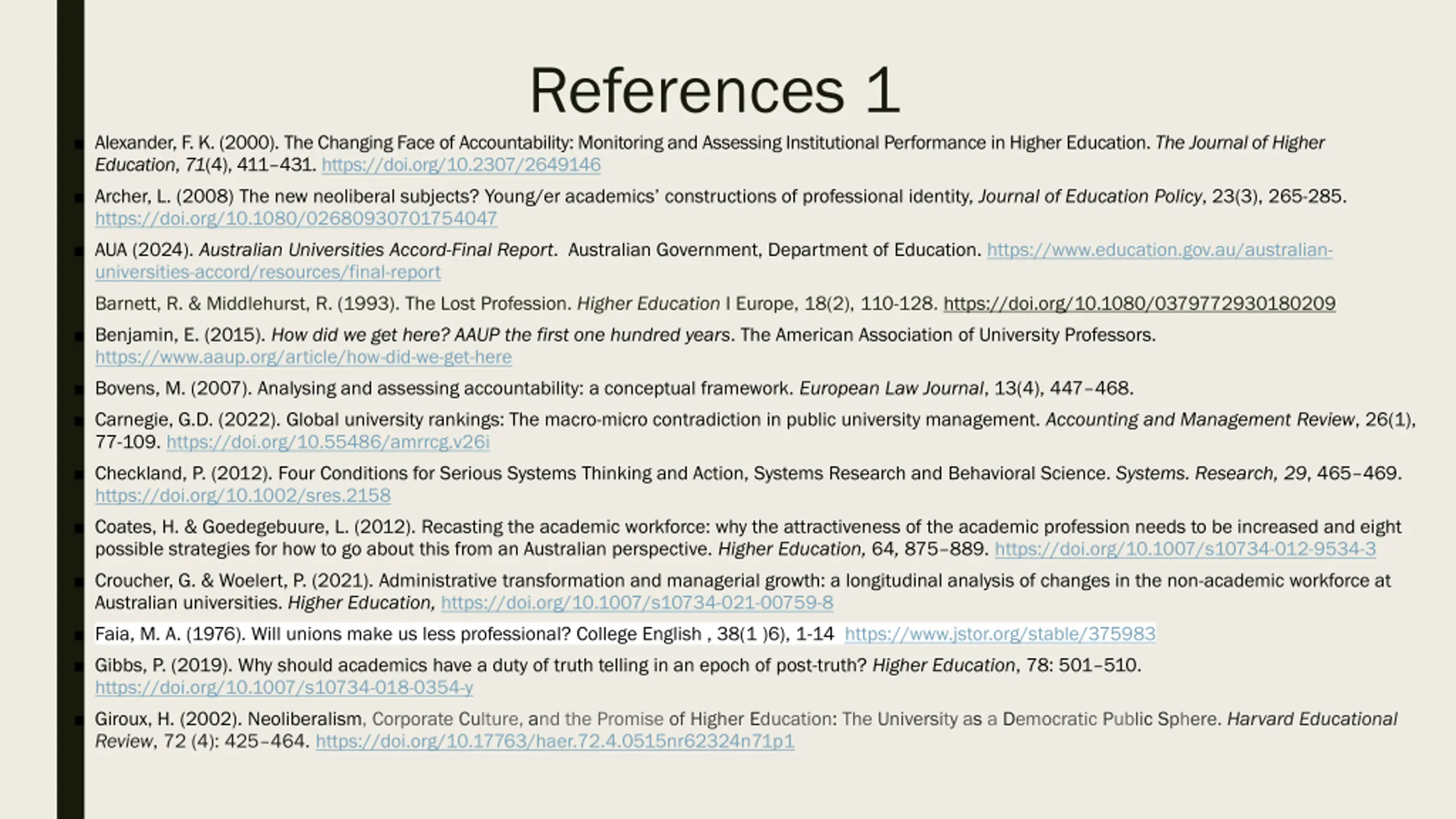Click 'Harvard Educational' journal name text
1456x819 pixels.
tap(1312, 719)
